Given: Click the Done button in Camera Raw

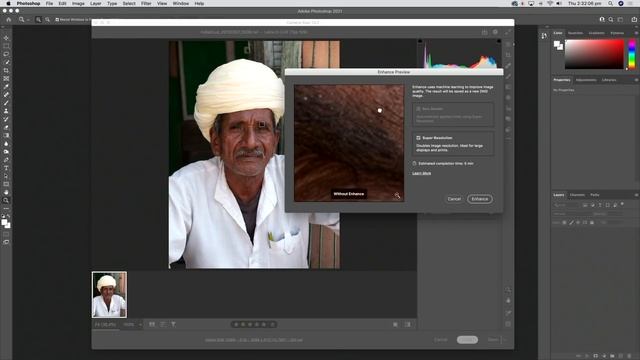Looking at the screenshot, I should tap(467, 340).
